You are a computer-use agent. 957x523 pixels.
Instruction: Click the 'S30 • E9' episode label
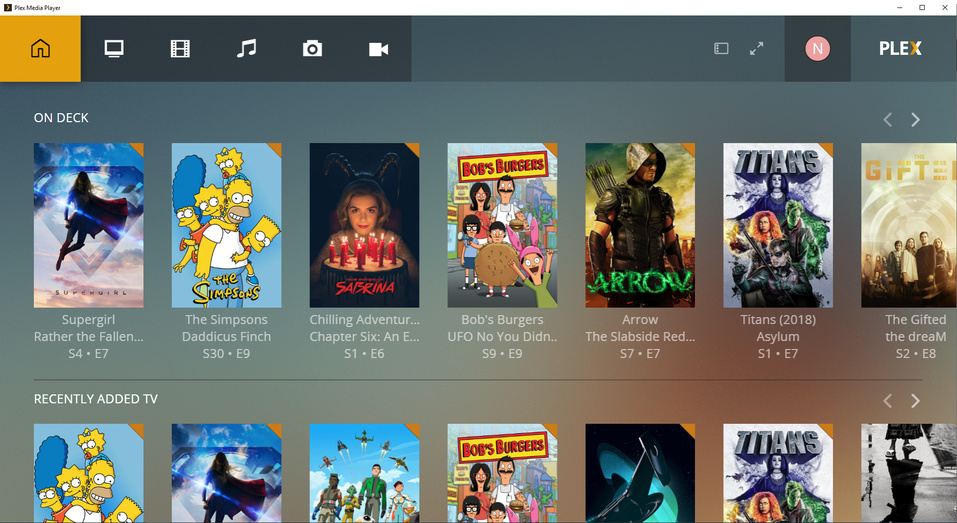(x=226, y=353)
